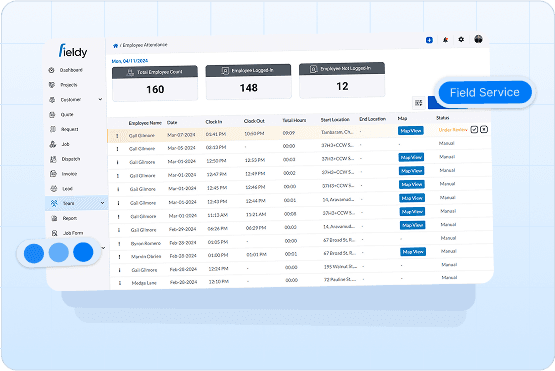Open row menu for Mar-05-2024 03:13 PM entry
Image resolution: width=555 pixels, height=371 pixels.
coord(118,149)
